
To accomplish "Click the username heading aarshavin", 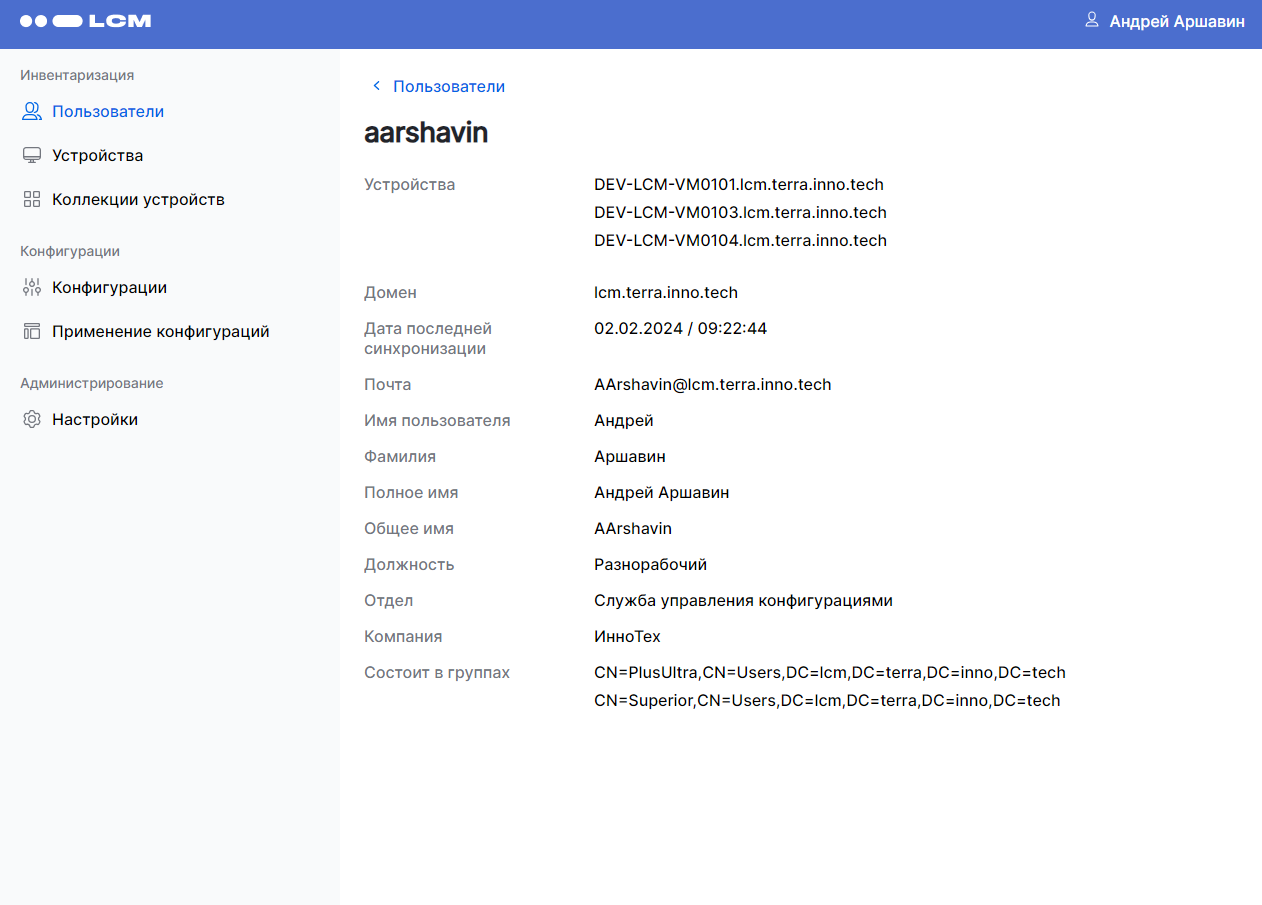I will (x=426, y=132).
